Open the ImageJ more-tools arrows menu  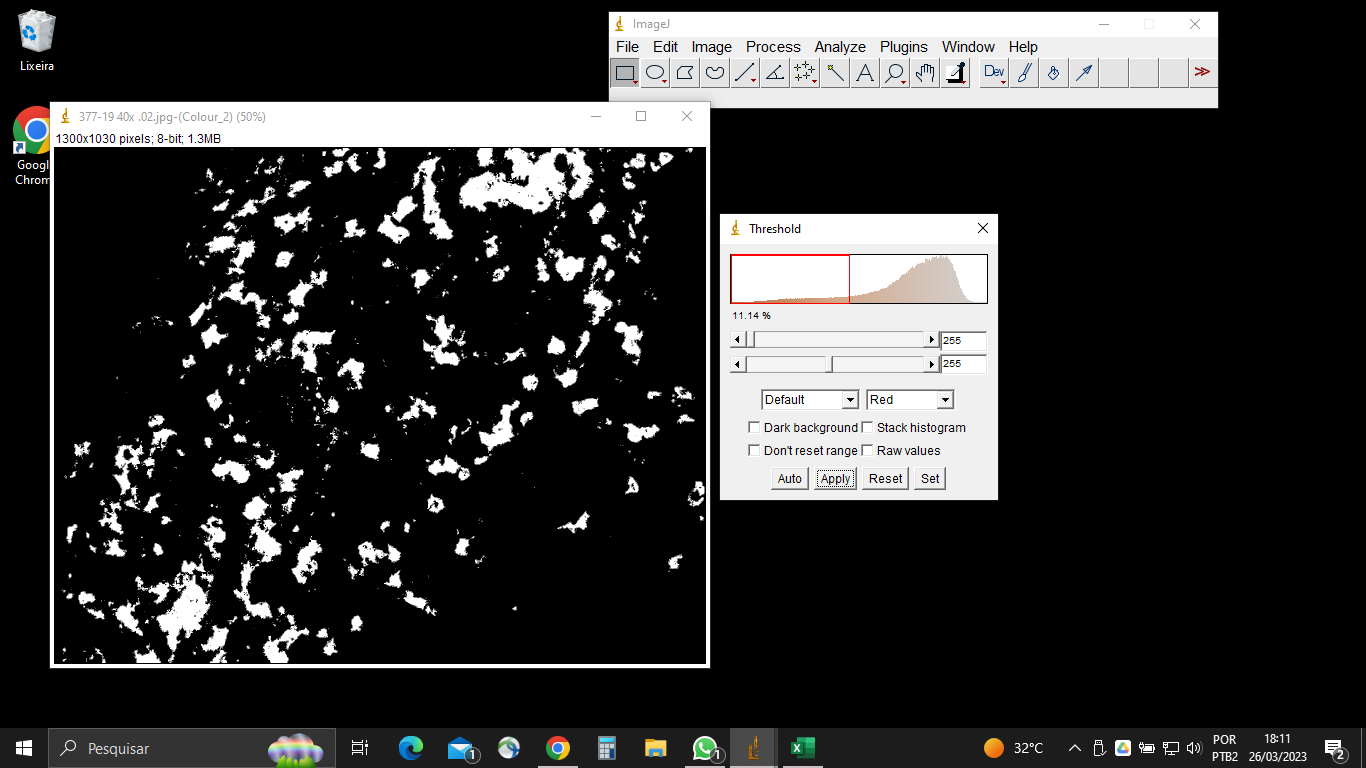click(x=1202, y=72)
